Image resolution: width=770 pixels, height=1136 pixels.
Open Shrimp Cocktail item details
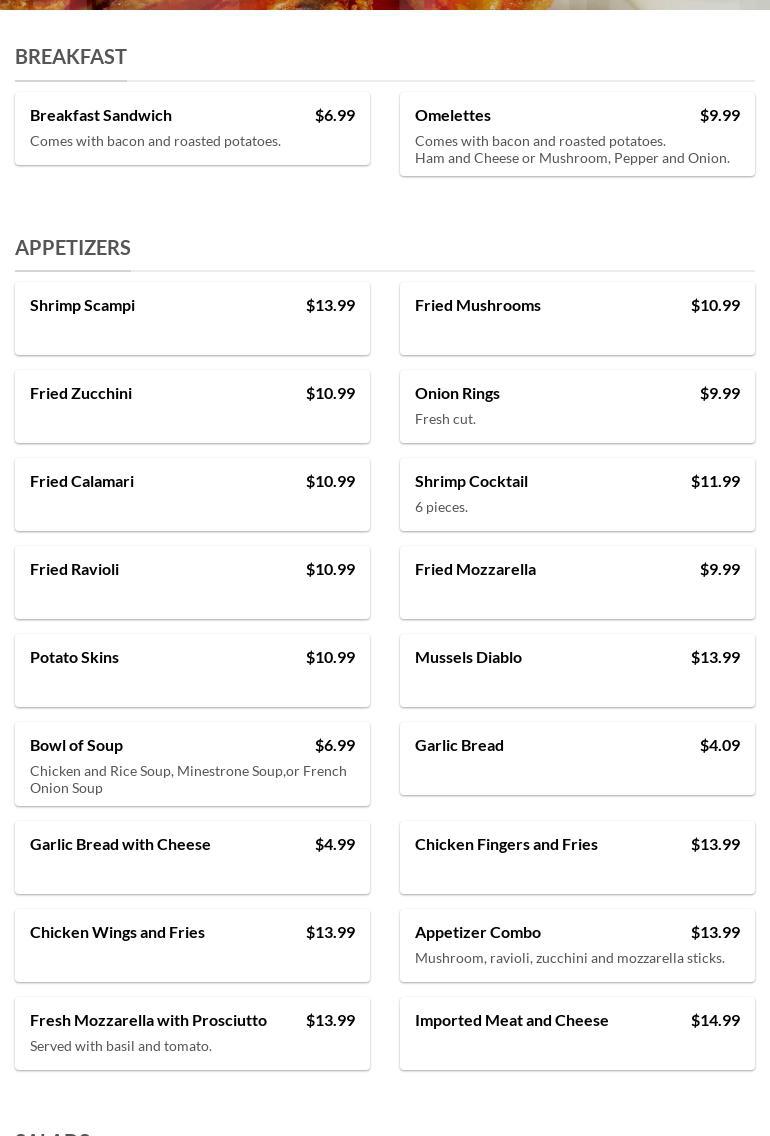577,494
